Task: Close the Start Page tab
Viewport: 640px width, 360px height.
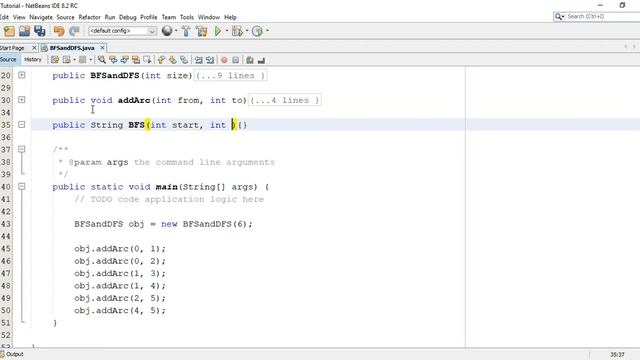Action: pos(34,48)
